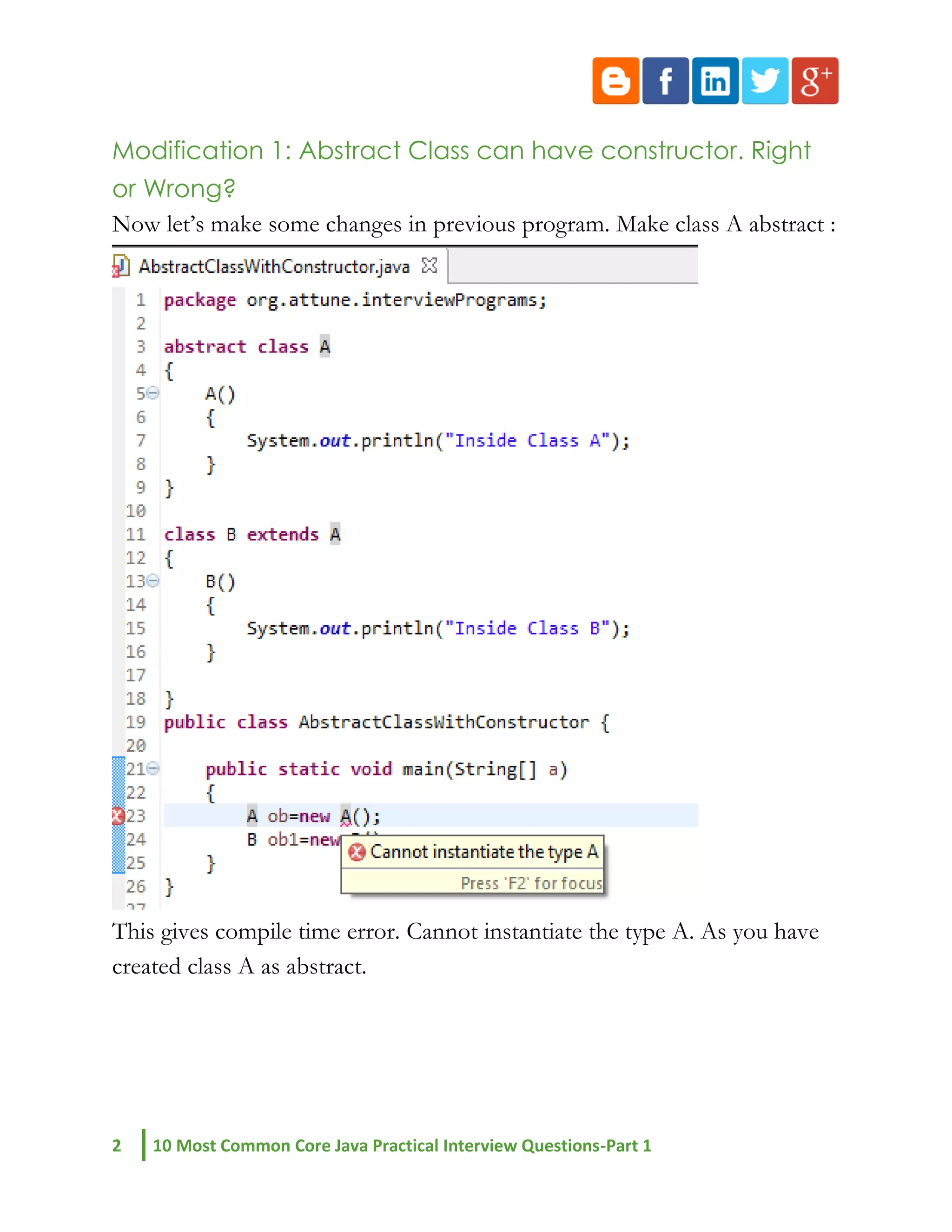Viewport: 952px width, 1232px height.
Task: Click the blue change marker beside line 22
Action: (x=118, y=792)
